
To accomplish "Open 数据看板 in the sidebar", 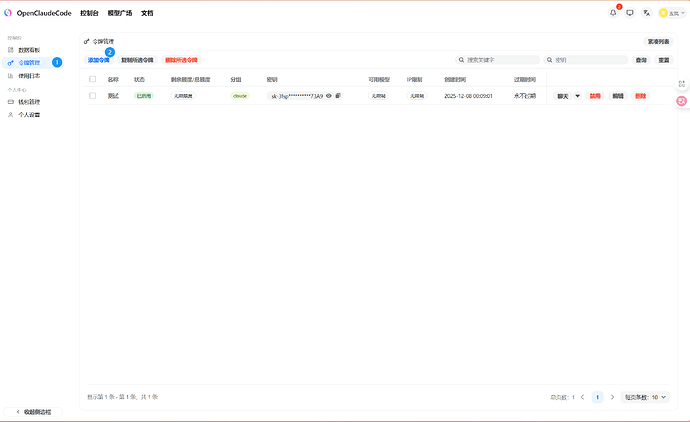I will (30, 49).
